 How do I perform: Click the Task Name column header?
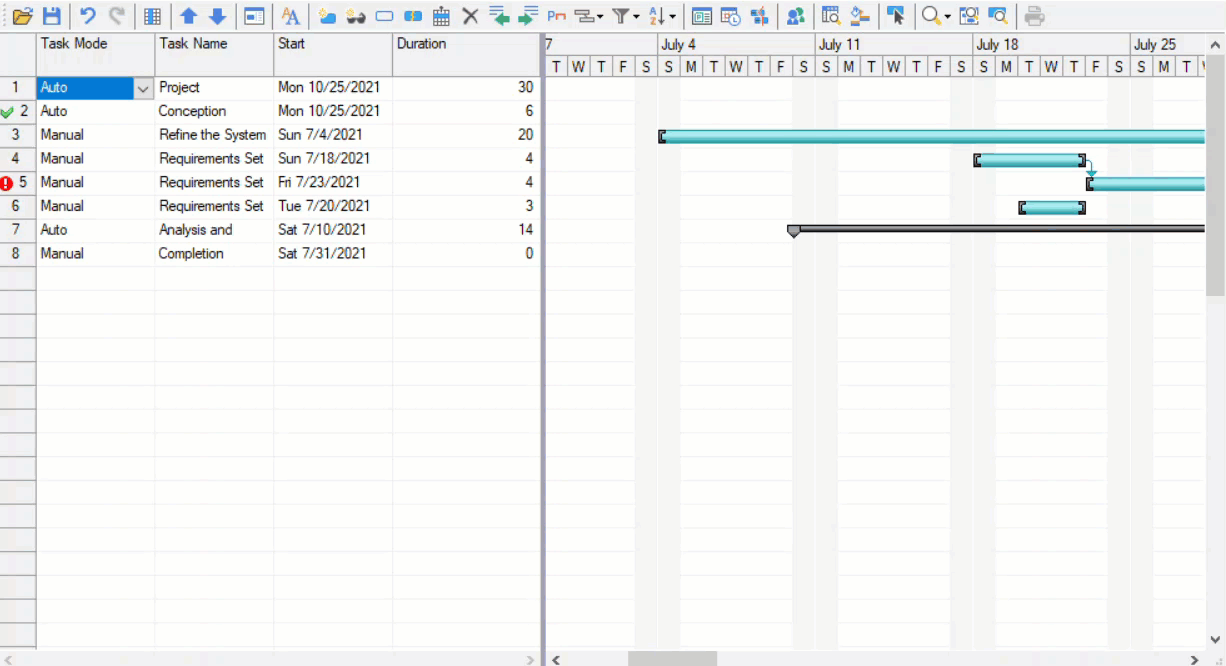[x=214, y=44]
